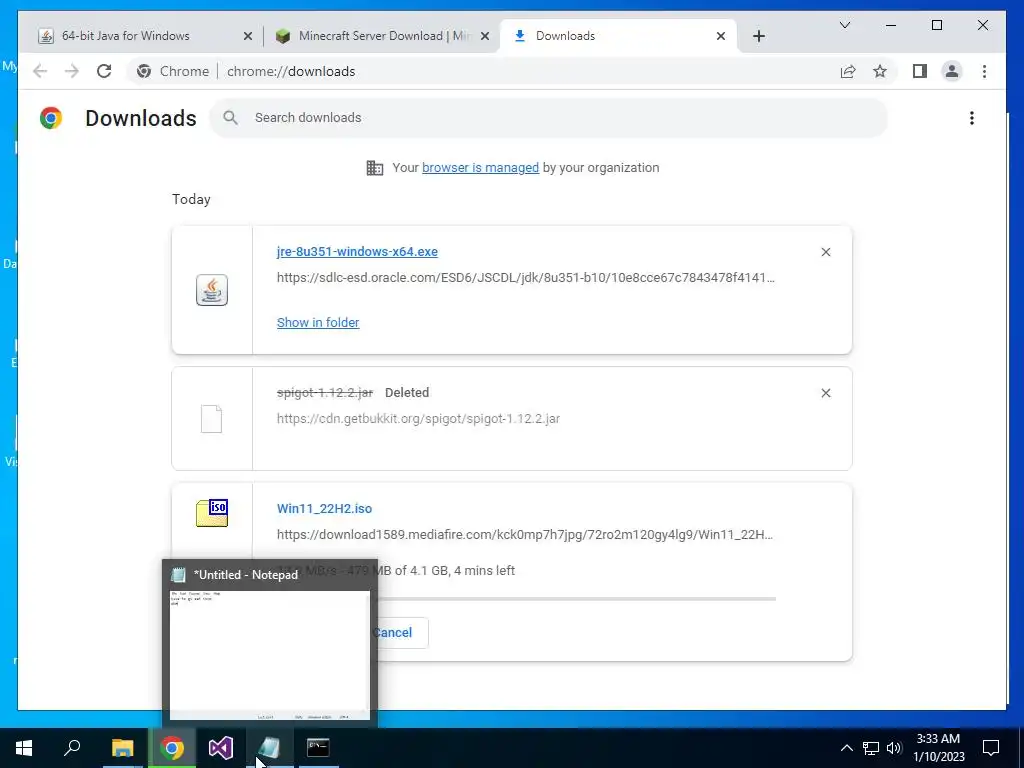Viewport: 1024px width, 768px height.
Task: Click the Search downloads field
Action: [x=549, y=118]
